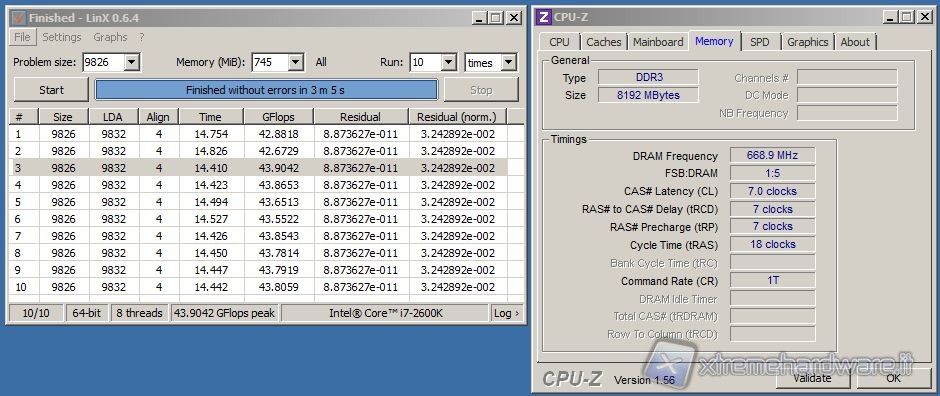Click the finished progress bar
Viewport: 940px width, 396px height.
click(266, 90)
